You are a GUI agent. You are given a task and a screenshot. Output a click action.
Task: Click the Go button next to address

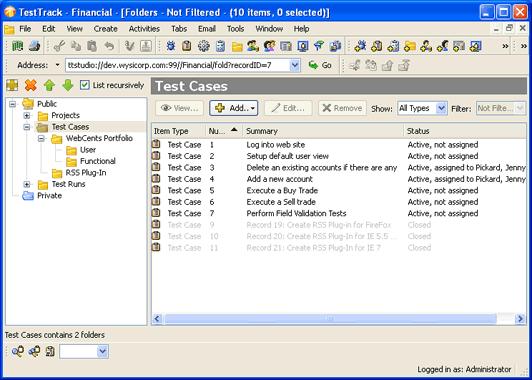click(x=320, y=65)
